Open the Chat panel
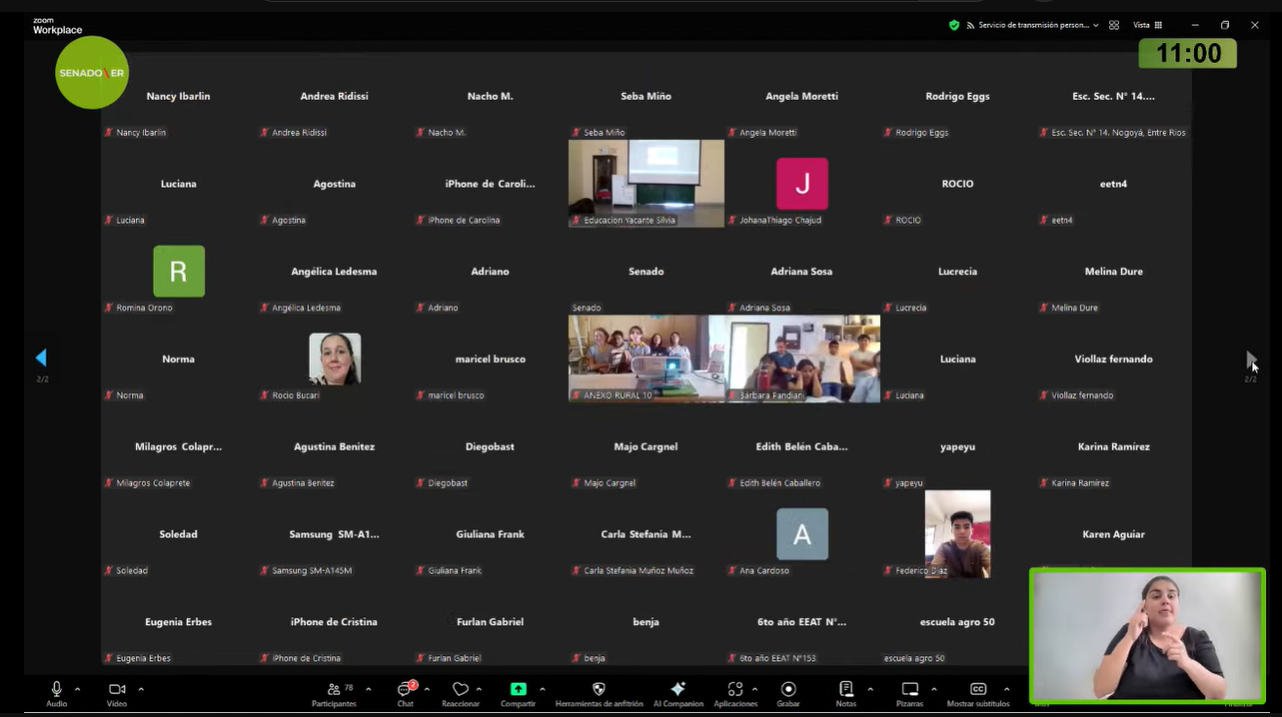Viewport: 1282px width, 717px height. (x=405, y=690)
